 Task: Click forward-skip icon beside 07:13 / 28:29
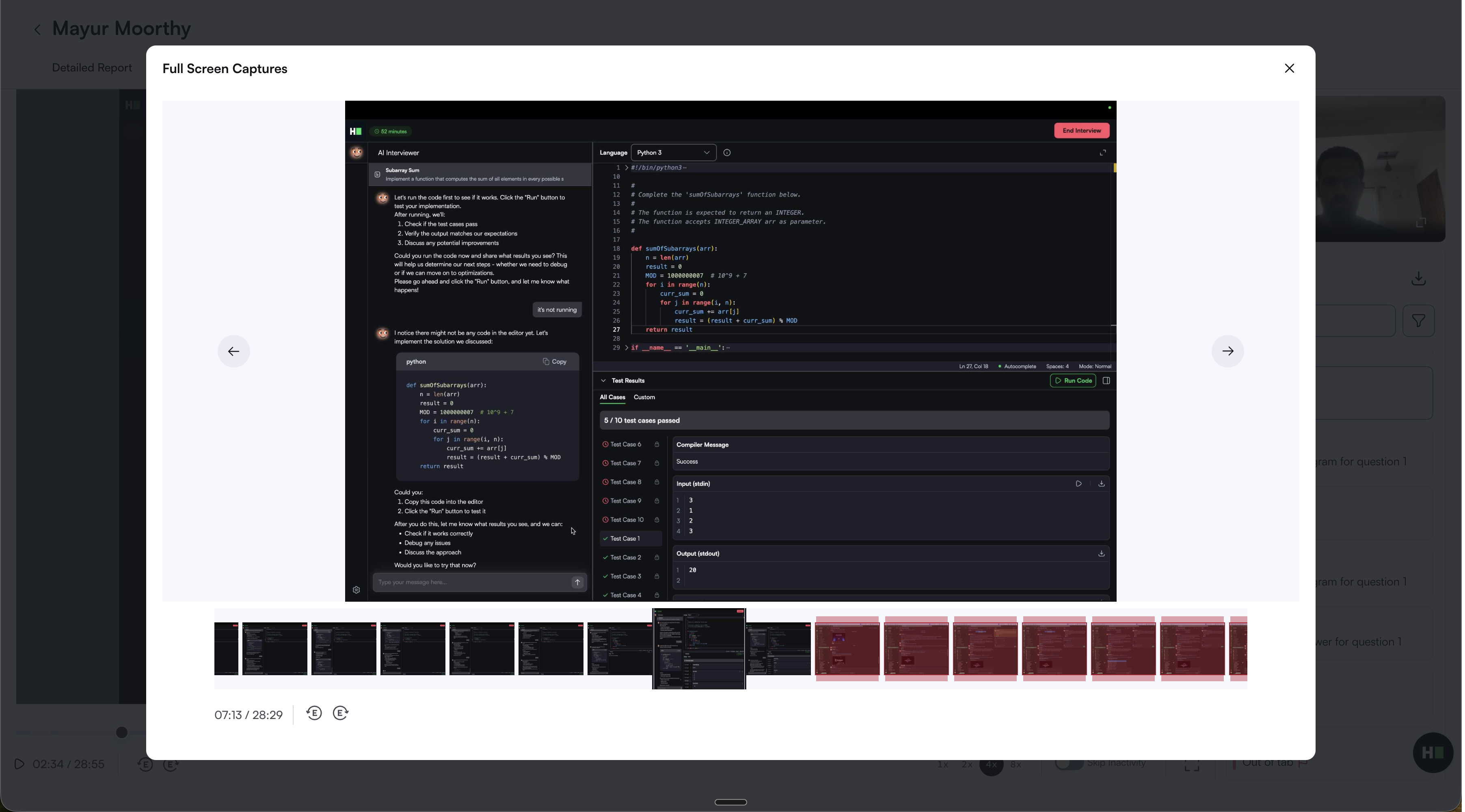pos(341,714)
